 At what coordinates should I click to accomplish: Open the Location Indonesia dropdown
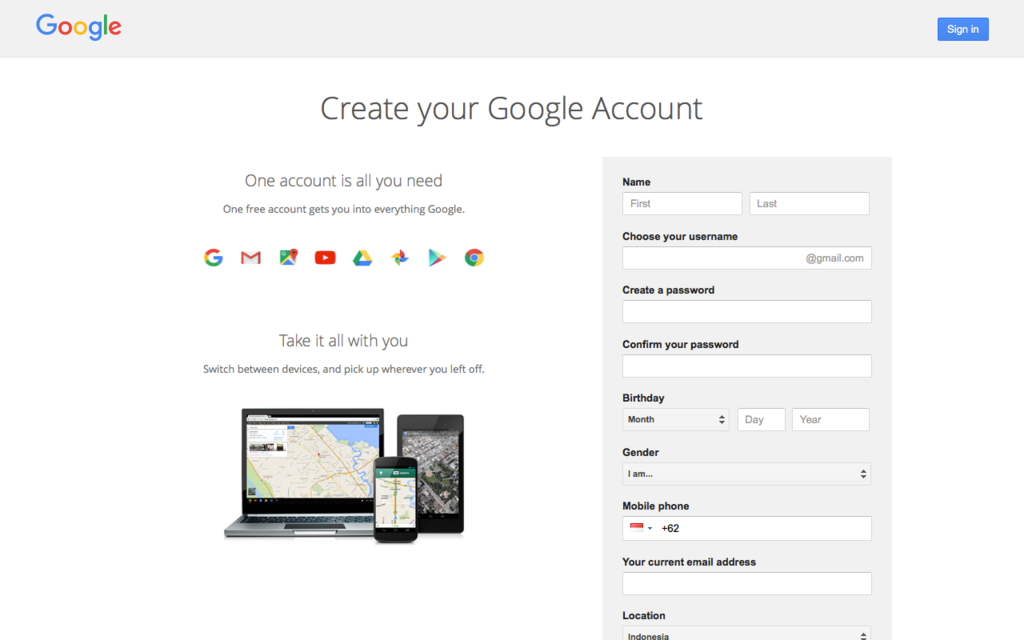point(746,633)
